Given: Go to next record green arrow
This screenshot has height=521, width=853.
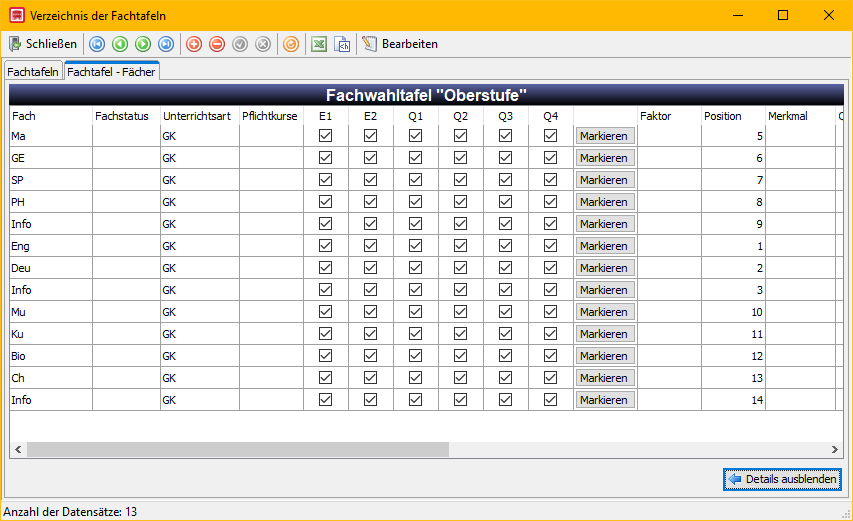Looking at the screenshot, I should point(143,44).
